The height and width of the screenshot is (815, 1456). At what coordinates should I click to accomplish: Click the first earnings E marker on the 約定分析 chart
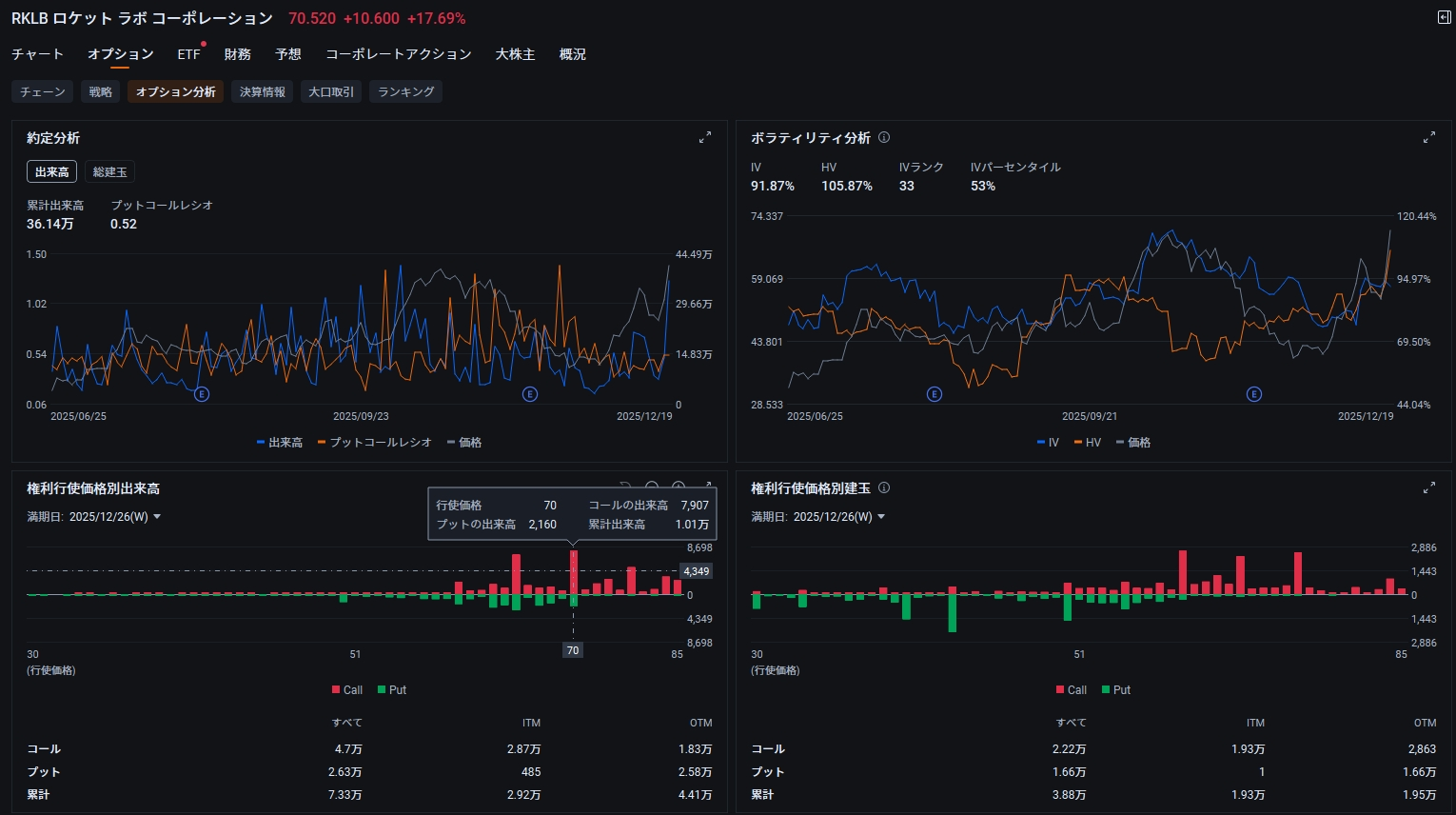[202, 394]
